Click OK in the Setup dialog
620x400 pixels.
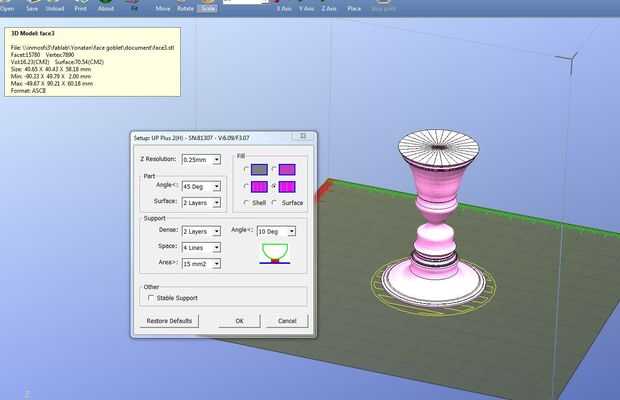point(239,321)
